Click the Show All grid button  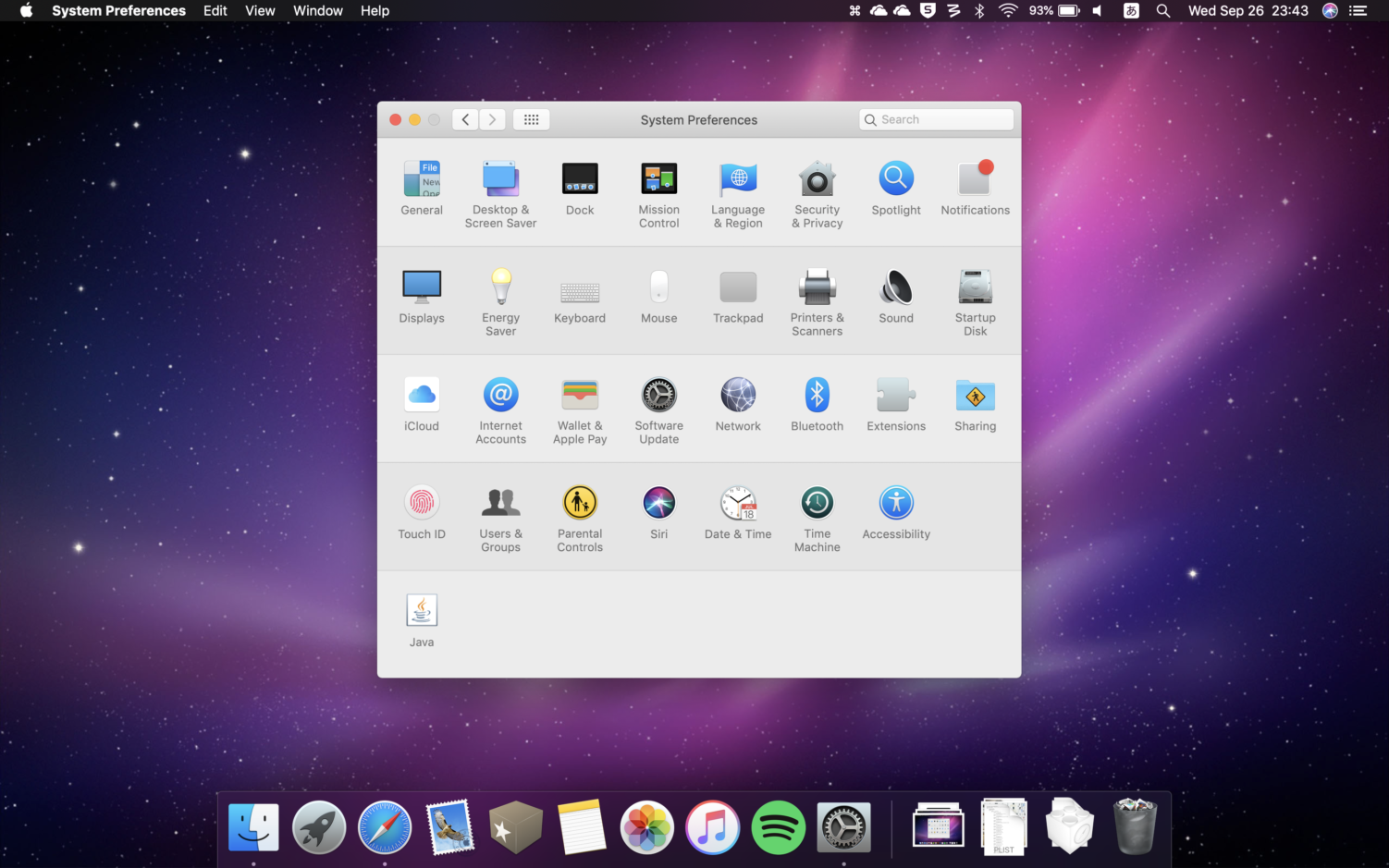531,119
